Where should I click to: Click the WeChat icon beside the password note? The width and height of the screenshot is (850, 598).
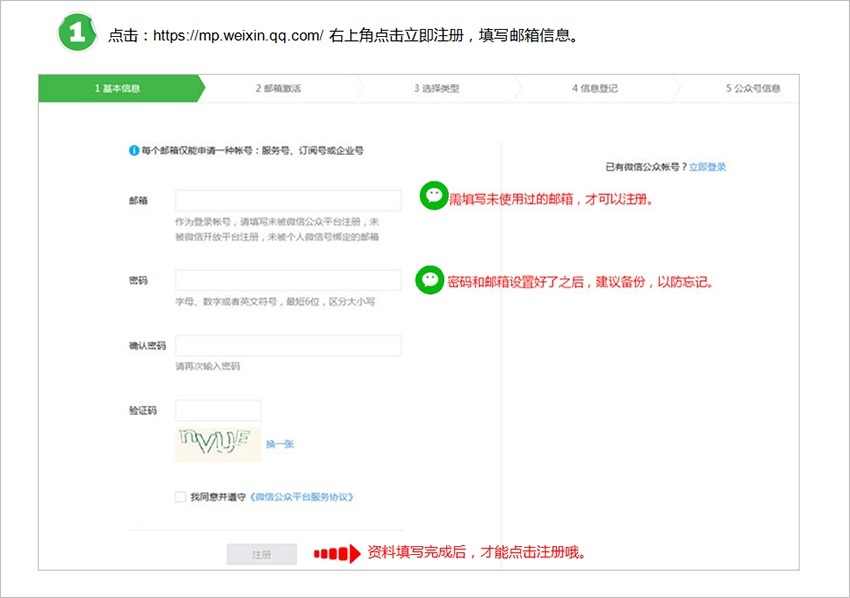pos(430,281)
